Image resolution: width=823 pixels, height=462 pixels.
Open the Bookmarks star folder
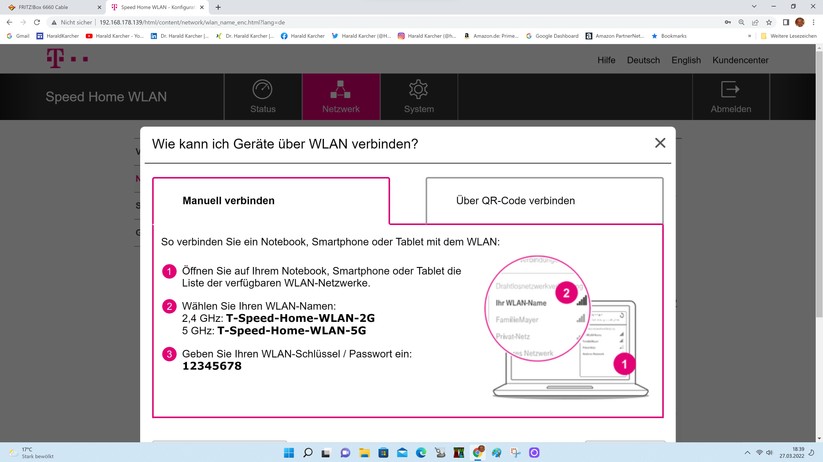click(669, 36)
